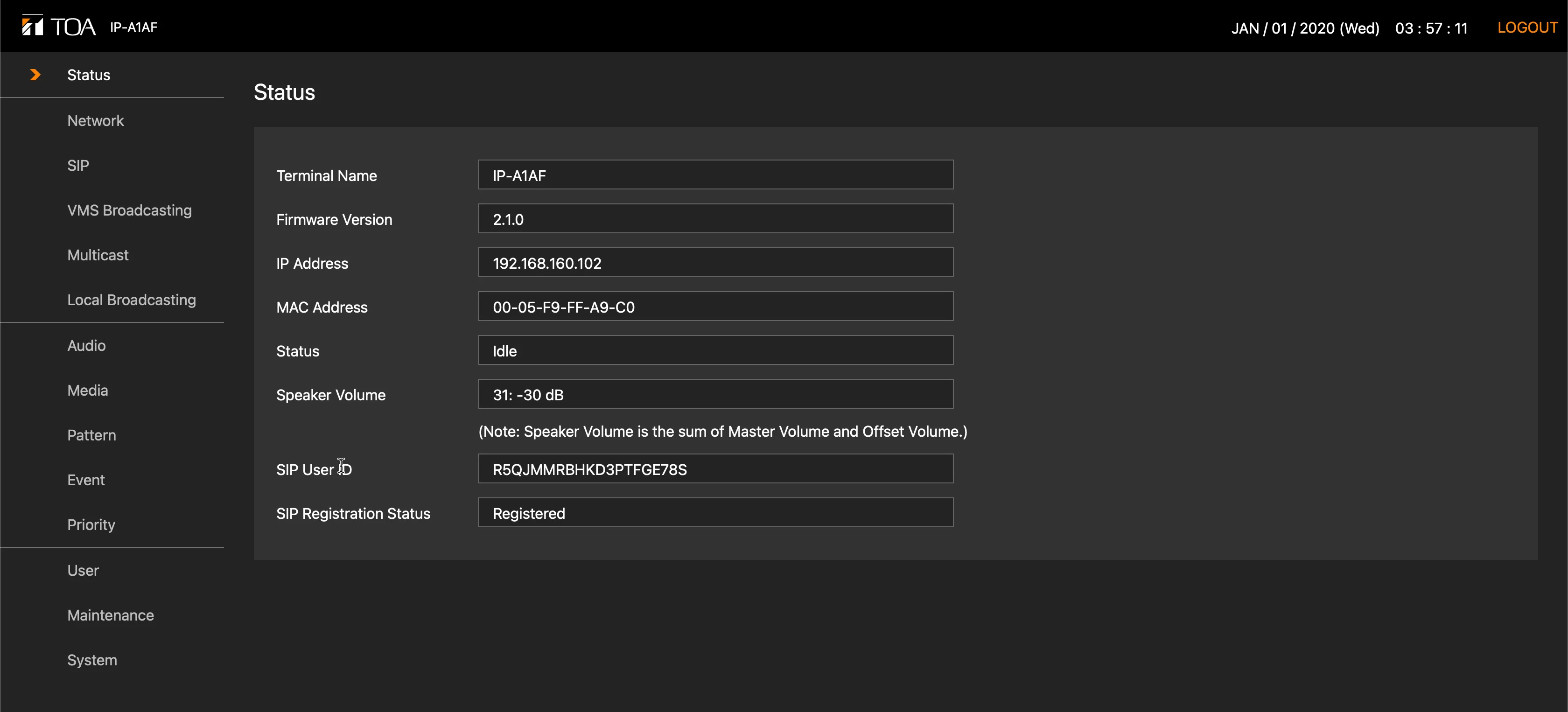Open the Status menu item
The height and width of the screenshot is (712, 1568).
pyautogui.click(x=89, y=75)
